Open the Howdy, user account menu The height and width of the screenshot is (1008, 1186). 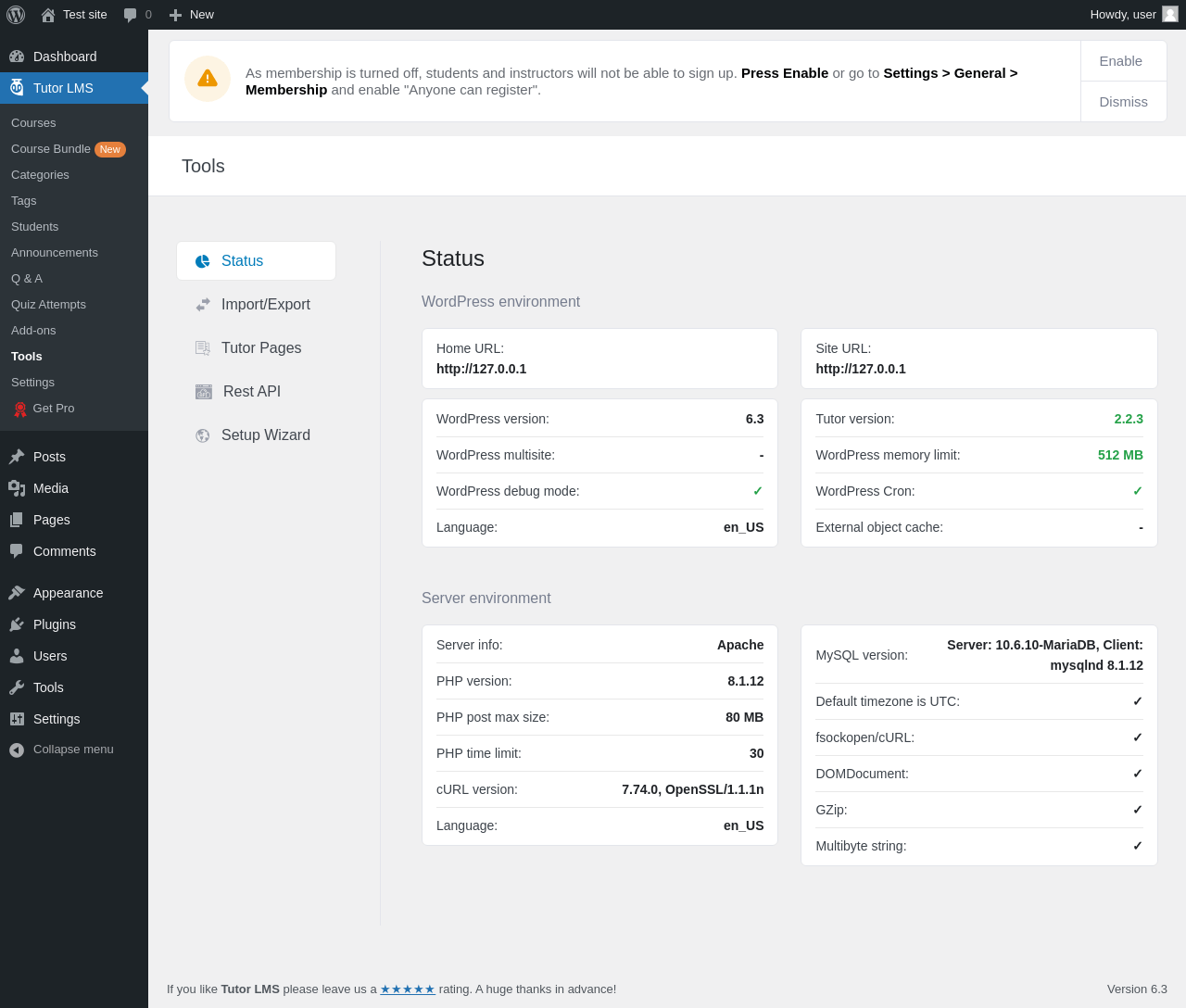coord(1132,15)
